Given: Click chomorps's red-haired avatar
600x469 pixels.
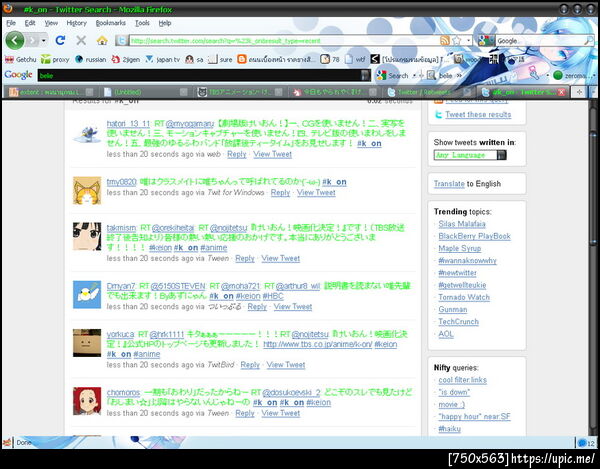Looking at the screenshot, I should (87, 401).
